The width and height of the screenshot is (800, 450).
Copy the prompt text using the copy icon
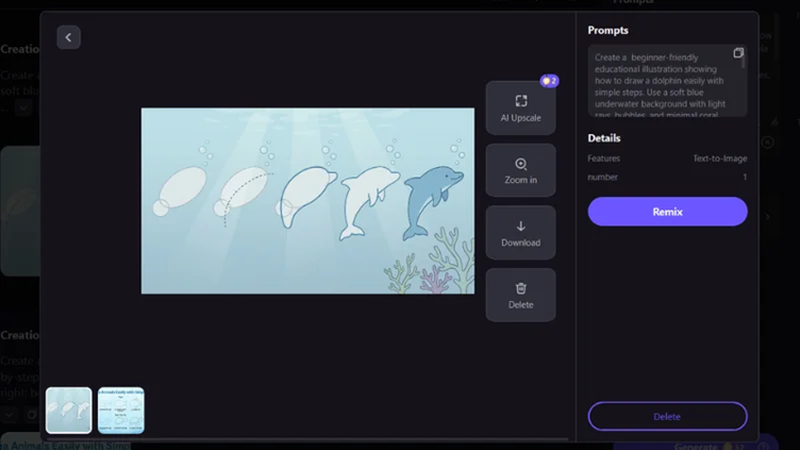click(738, 53)
